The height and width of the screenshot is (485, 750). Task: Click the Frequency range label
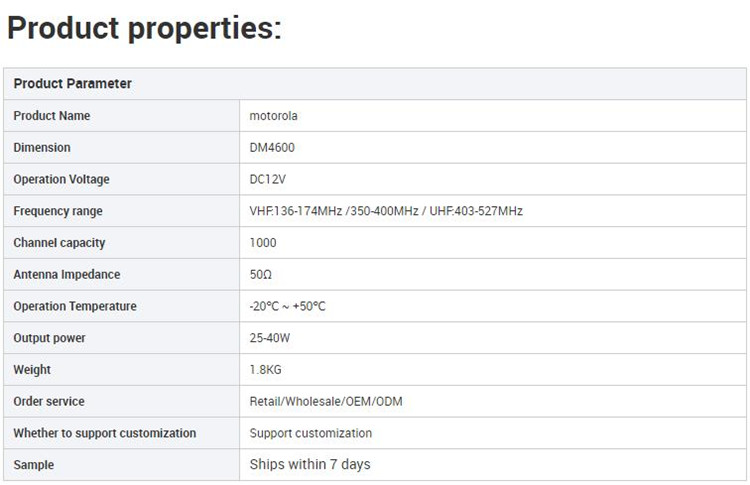pos(58,211)
